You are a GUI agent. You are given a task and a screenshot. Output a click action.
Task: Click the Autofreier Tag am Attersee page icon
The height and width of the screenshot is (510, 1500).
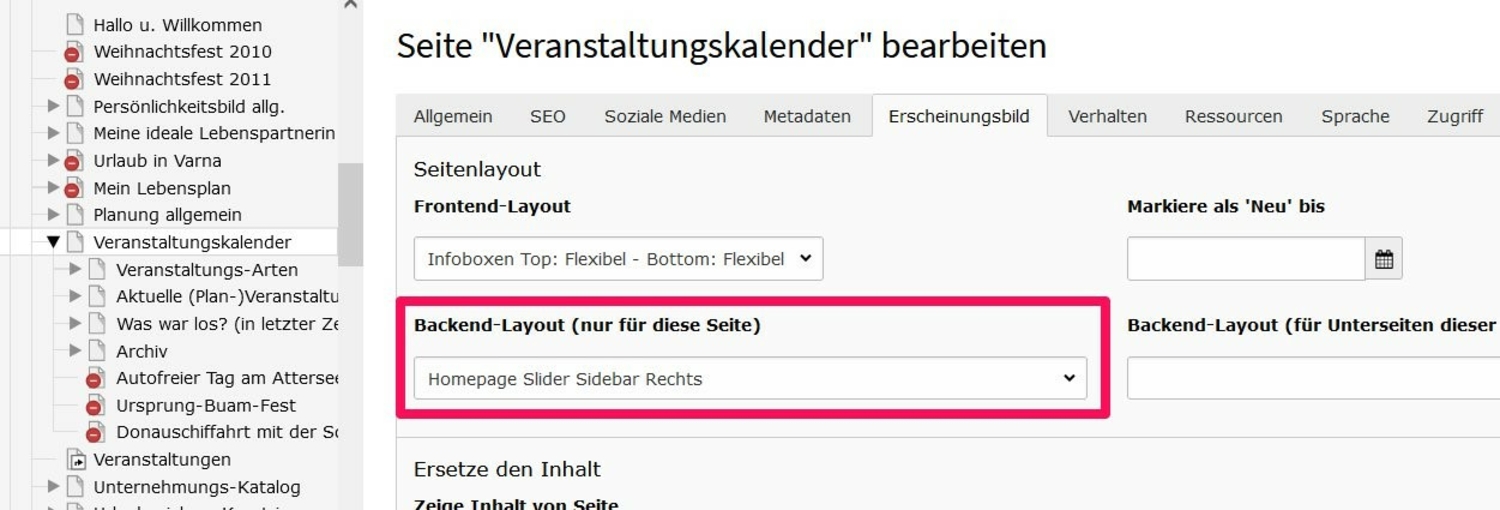(x=96, y=379)
